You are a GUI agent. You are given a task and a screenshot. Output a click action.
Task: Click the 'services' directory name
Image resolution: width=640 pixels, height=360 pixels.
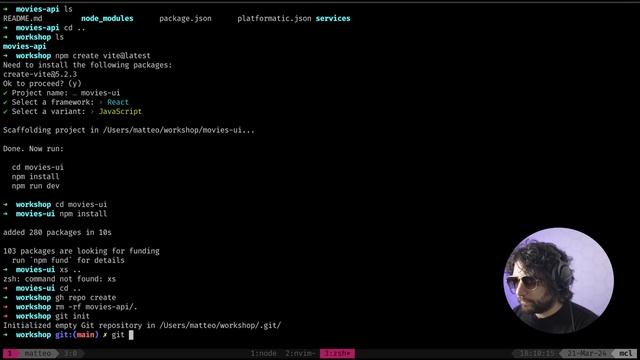click(333, 18)
